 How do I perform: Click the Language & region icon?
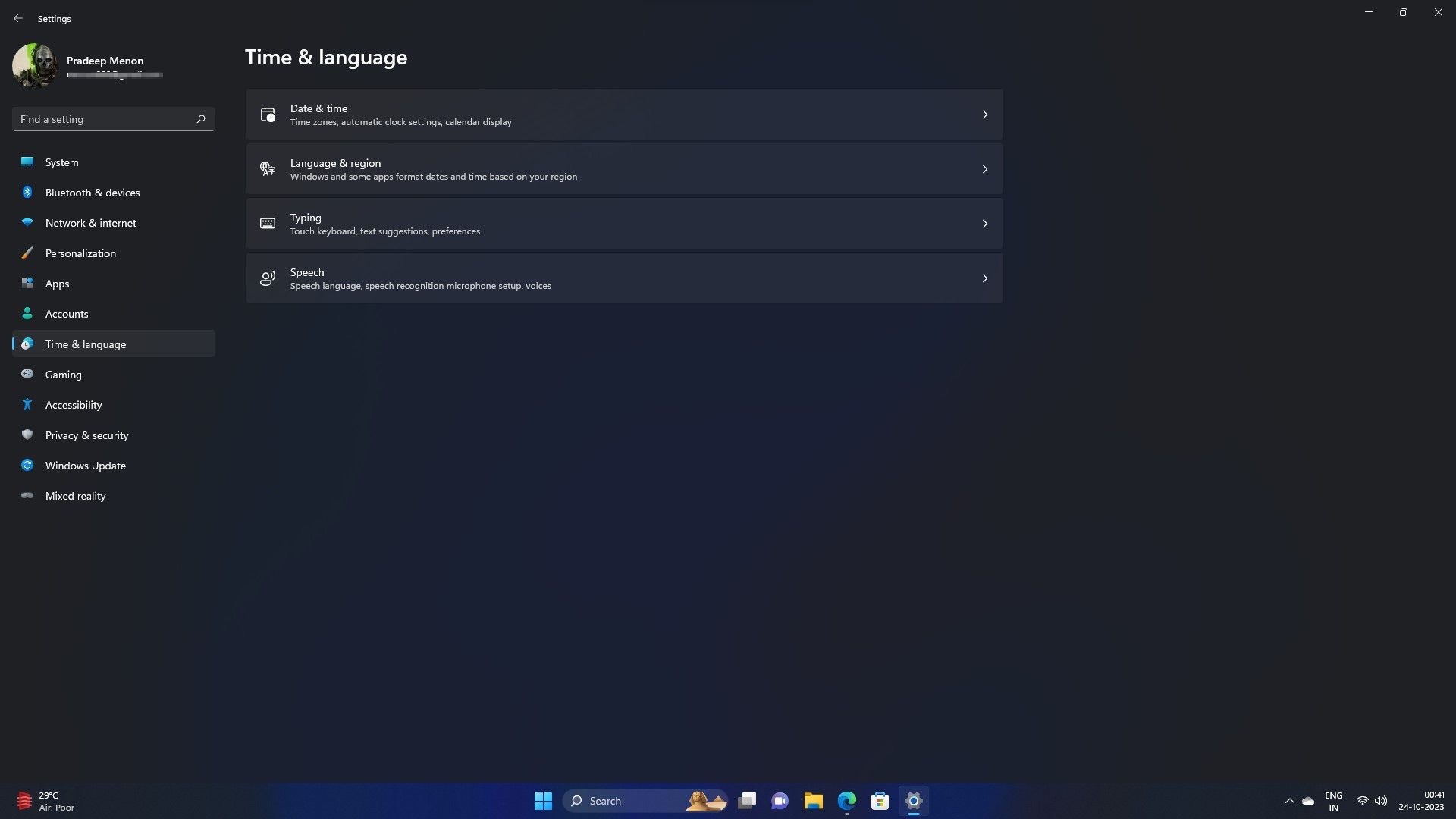click(x=267, y=168)
